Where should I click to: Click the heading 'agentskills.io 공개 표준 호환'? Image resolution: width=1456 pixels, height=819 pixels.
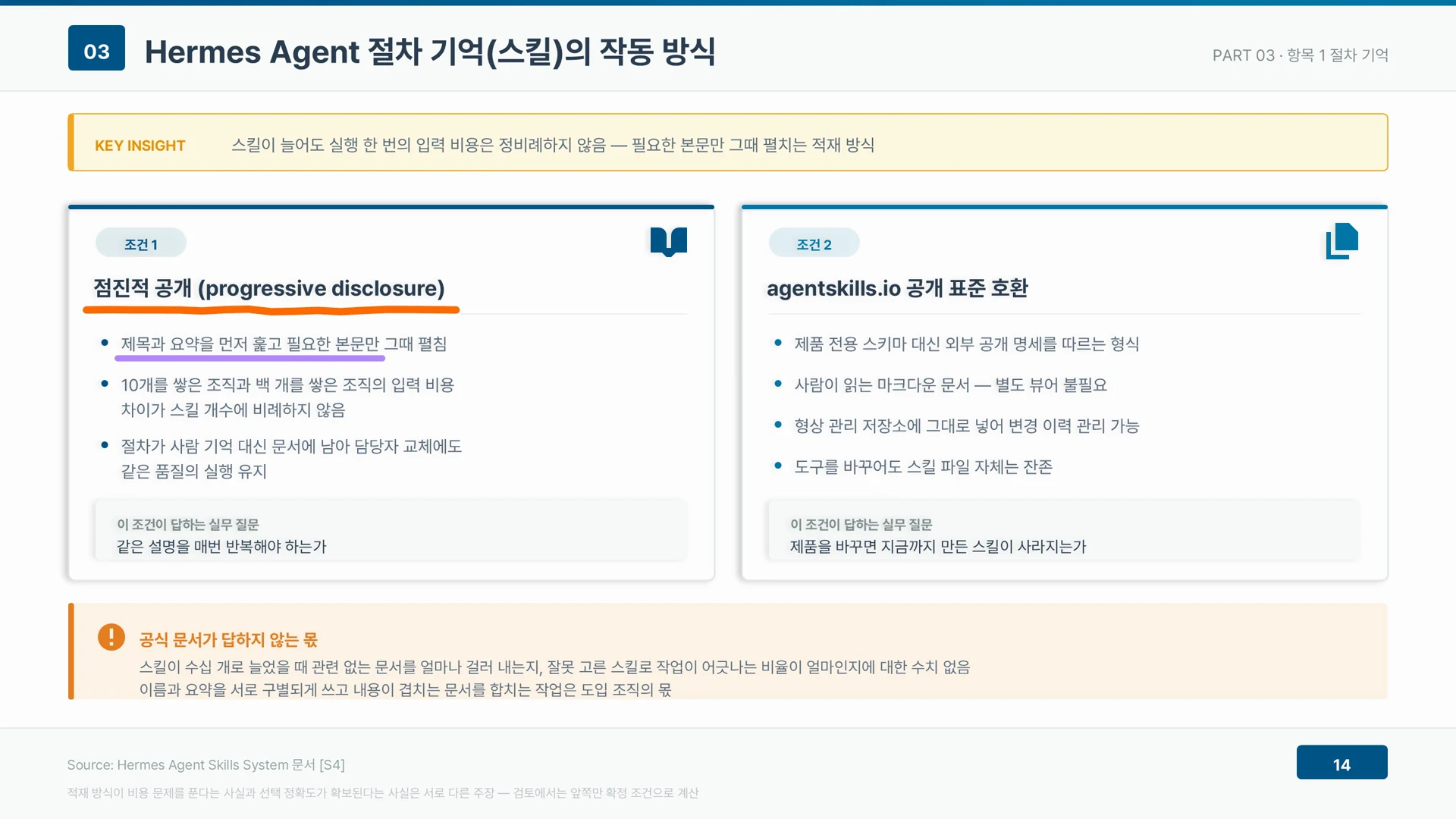[897, 288]
